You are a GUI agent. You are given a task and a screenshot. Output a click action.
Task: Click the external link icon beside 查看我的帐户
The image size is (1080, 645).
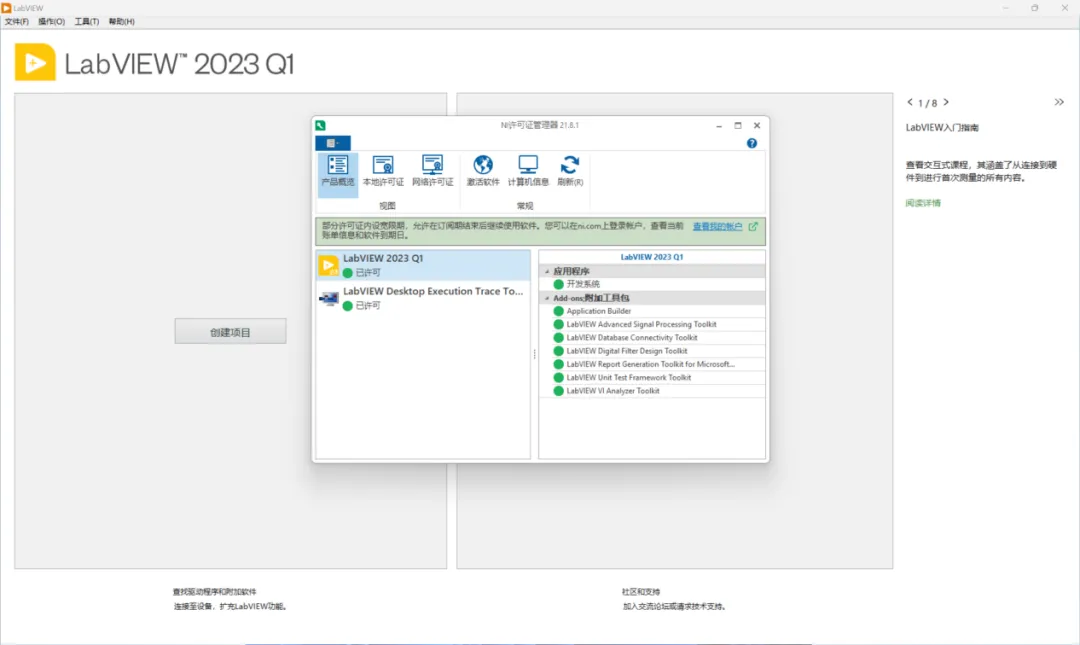753,226
